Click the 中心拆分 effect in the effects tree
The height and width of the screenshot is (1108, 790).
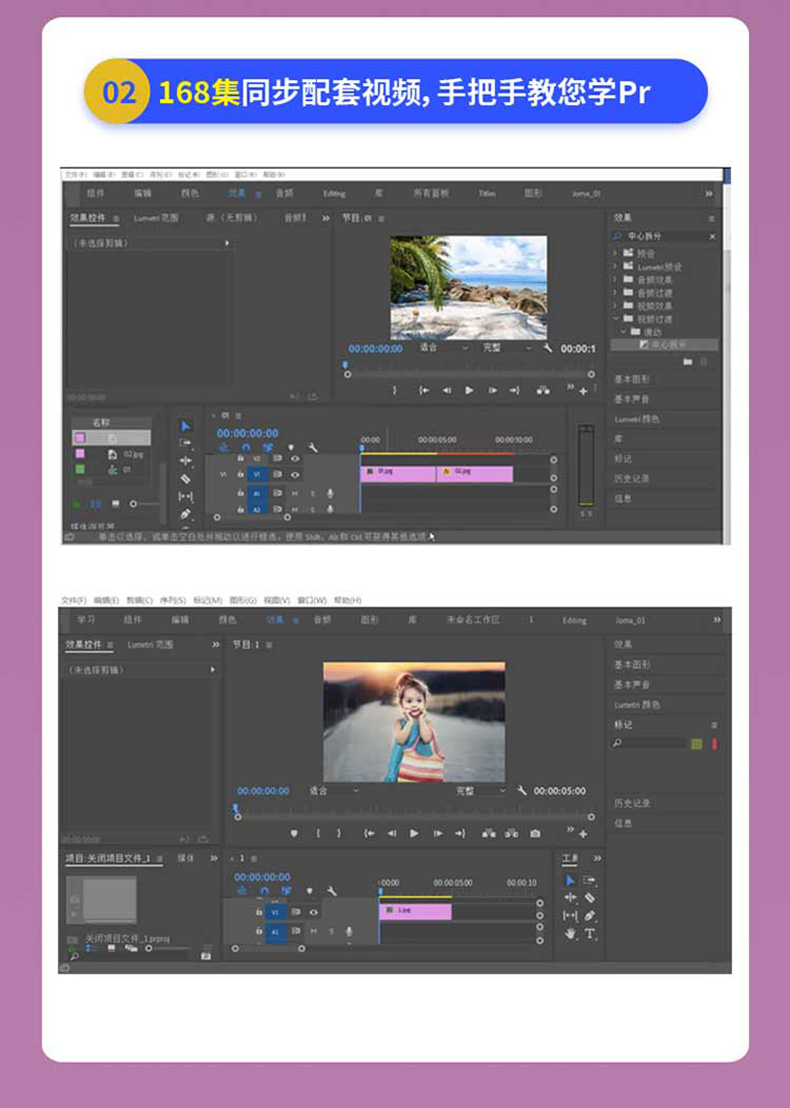668,344
